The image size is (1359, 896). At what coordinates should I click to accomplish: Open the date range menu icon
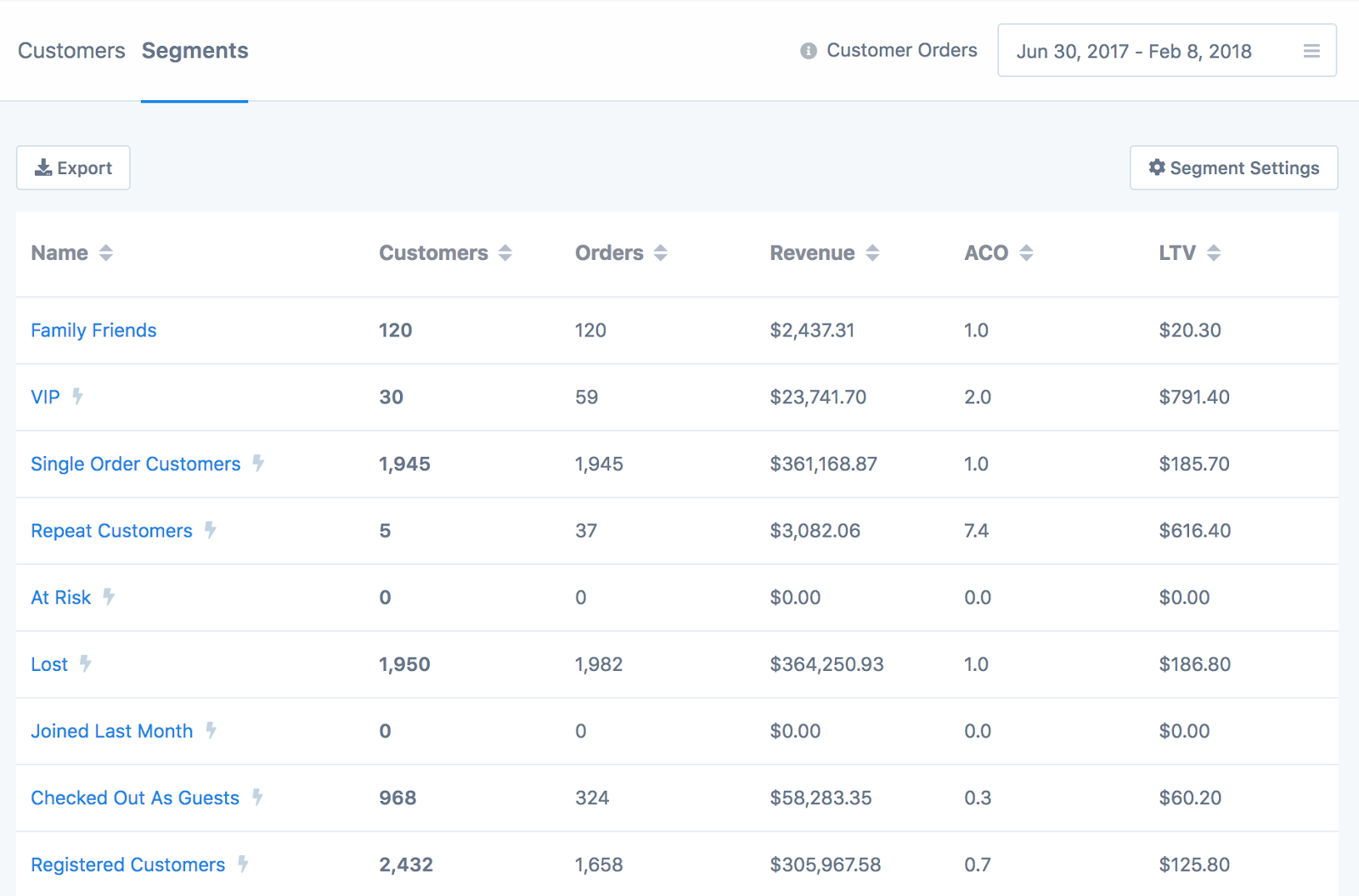point(1311,51)
